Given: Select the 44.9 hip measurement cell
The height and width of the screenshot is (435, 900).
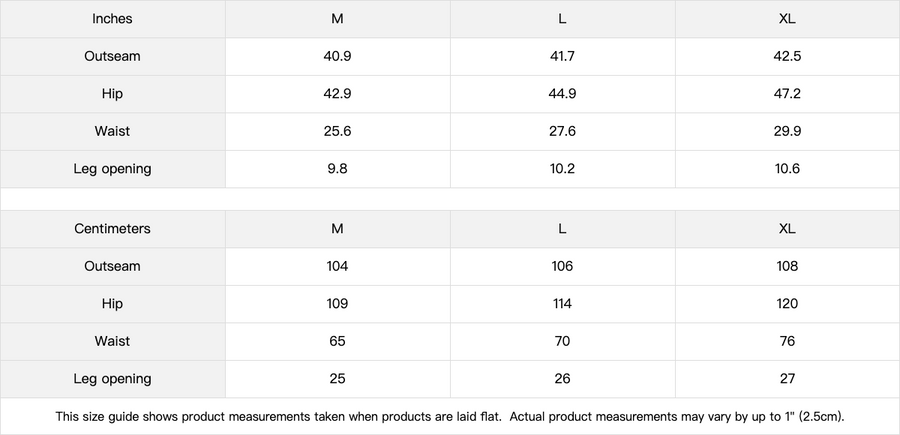Looking at the screenshot, I should tap(562, 94).
